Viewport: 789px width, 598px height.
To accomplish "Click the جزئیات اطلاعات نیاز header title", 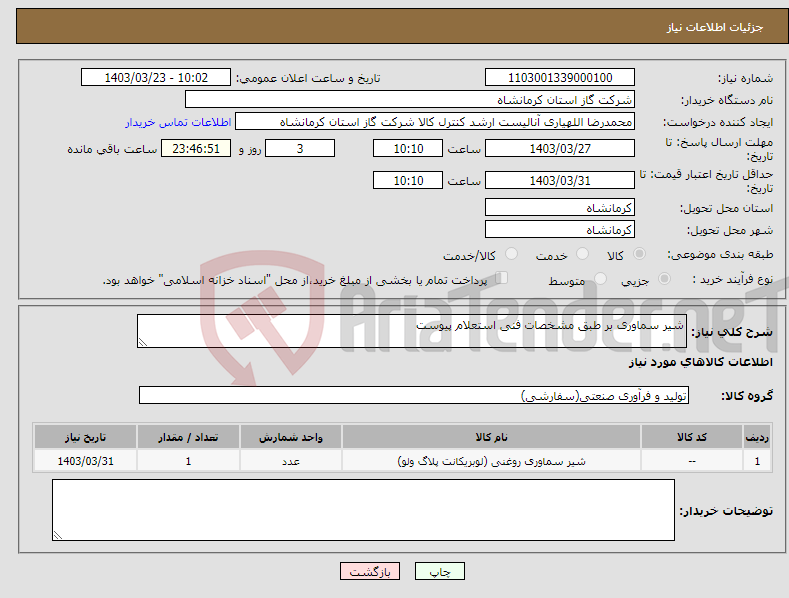I will 715,27.
